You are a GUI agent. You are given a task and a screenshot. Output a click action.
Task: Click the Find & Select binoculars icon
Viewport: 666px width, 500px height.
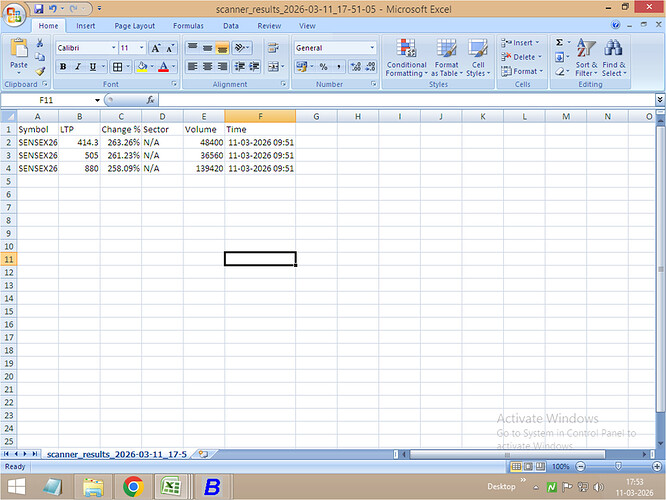pyautogui.click(x=614, y=56)
